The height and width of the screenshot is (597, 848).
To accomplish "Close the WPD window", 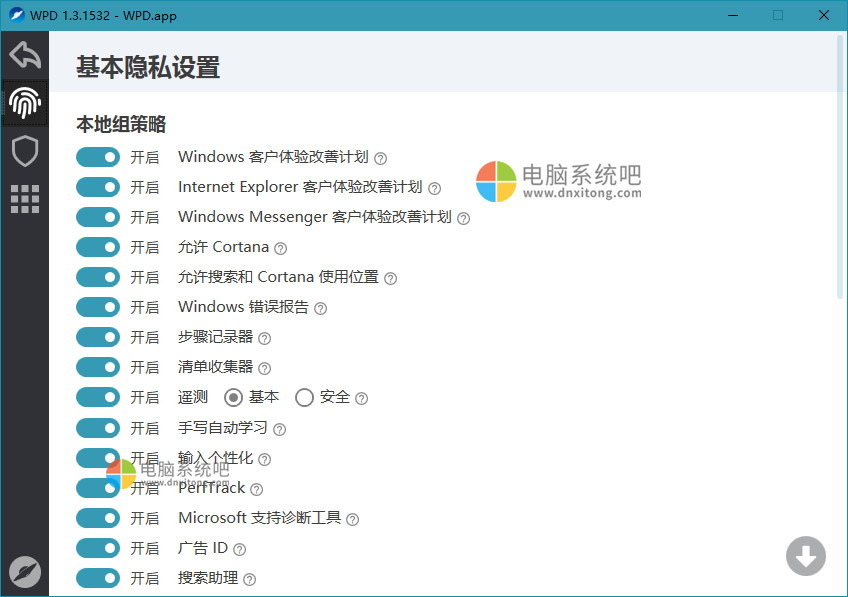I will click(x=824, y=15).
